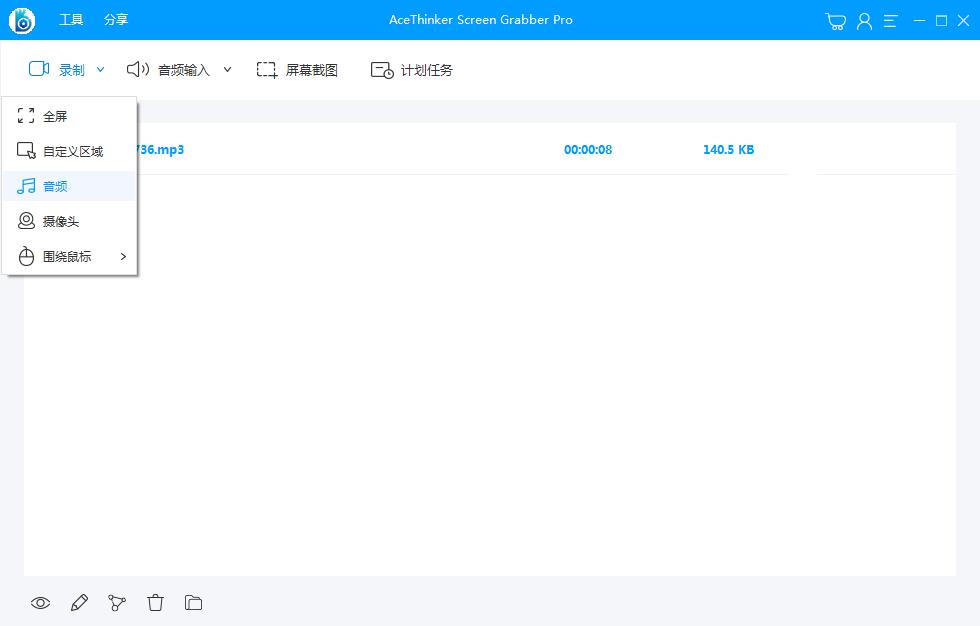The height and width of the screenshot is (626, 980).
Task: Delete recording with the trash icon
Action: click(155, 603)
